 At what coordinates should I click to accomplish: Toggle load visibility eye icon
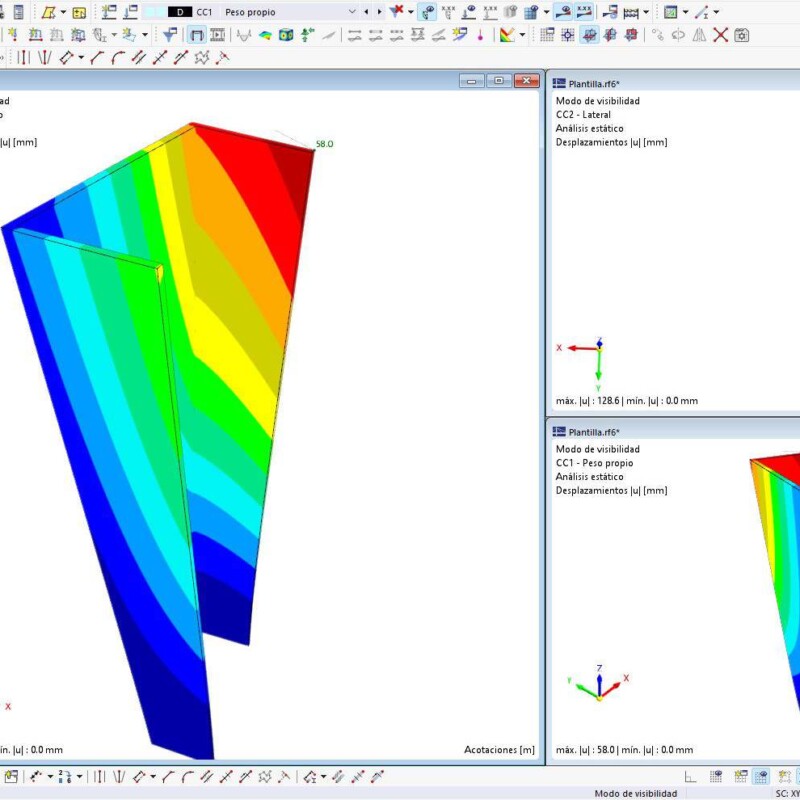[469, 12]
